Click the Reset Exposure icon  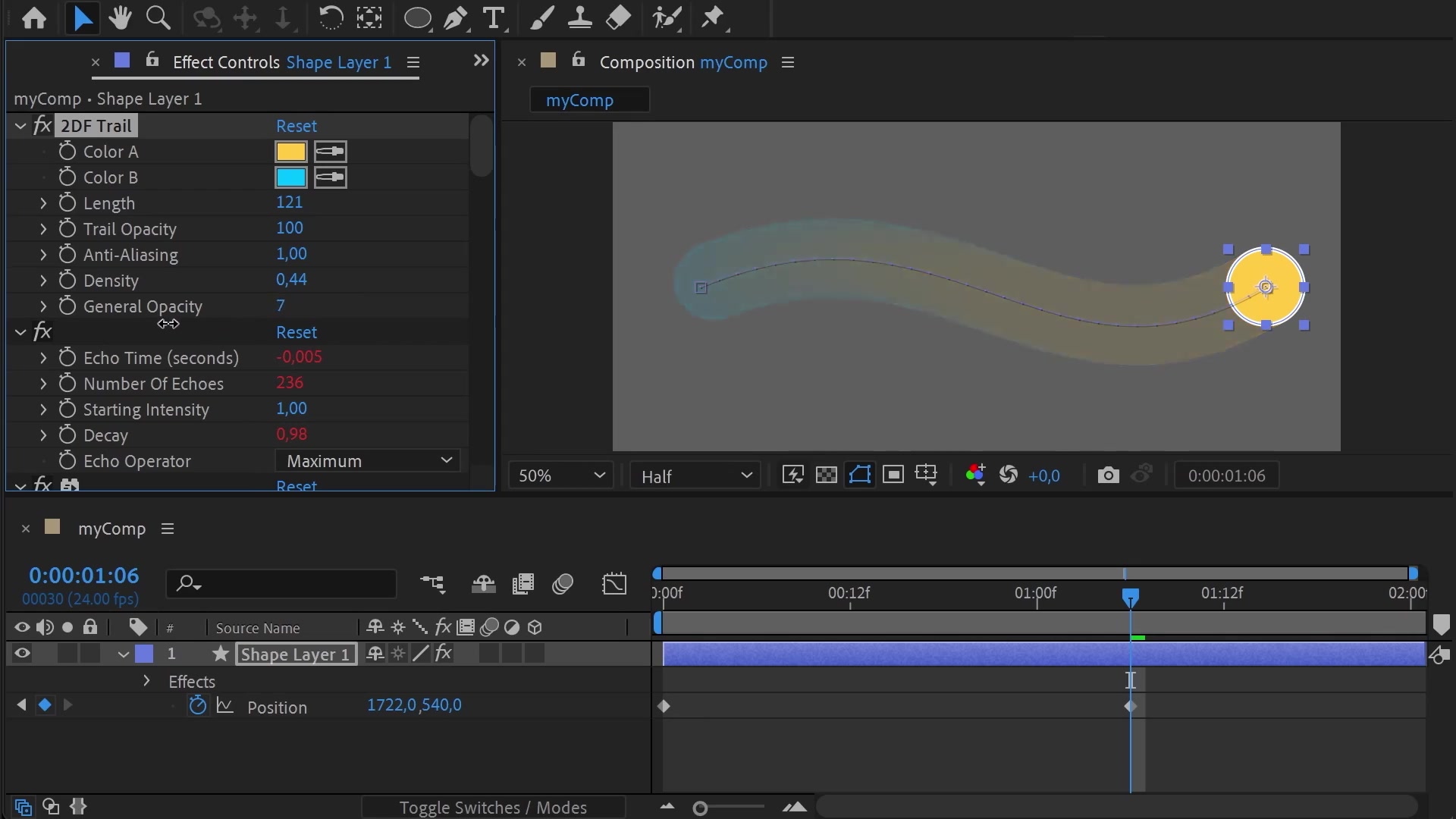1009,475
